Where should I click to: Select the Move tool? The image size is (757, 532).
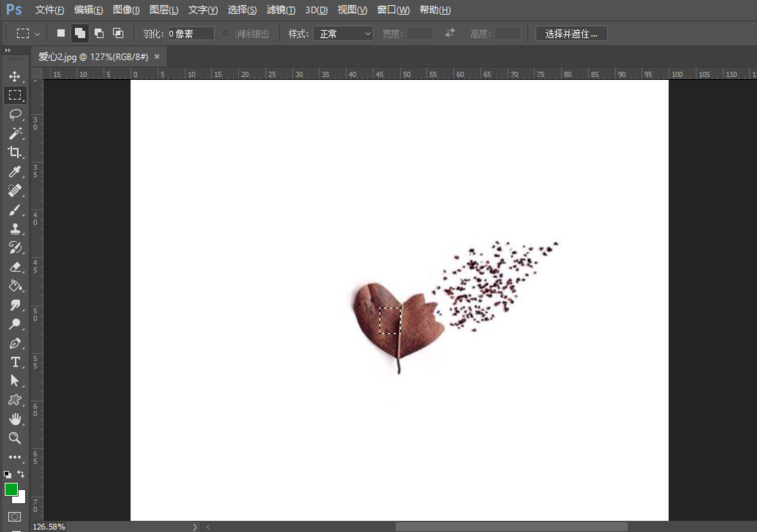click(15, 76)
